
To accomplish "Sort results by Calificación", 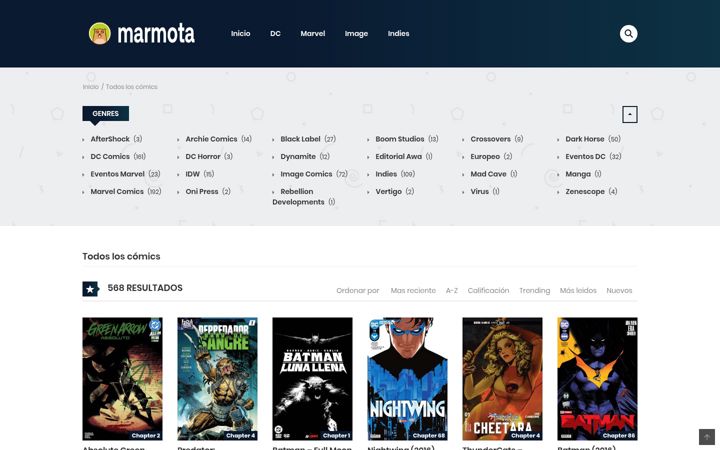I will 488,290.
